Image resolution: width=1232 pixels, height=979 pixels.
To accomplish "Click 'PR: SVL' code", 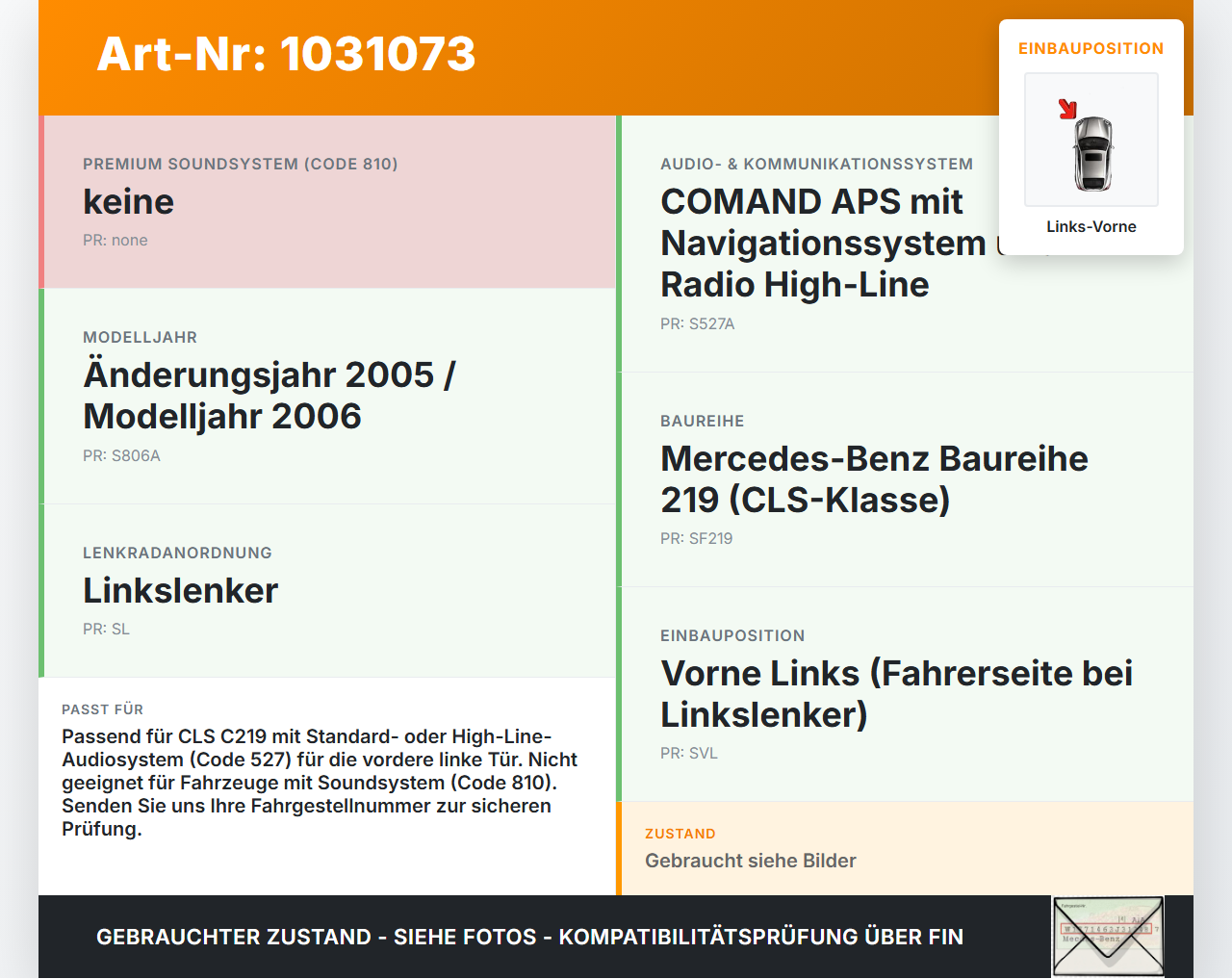I will tap(689, 753).
